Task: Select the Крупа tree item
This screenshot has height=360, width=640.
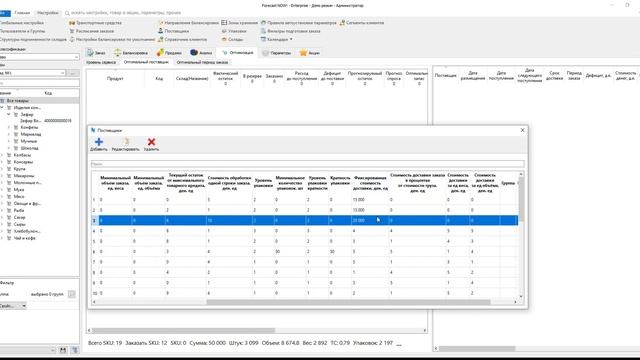Action: click(x=19, y=169)
